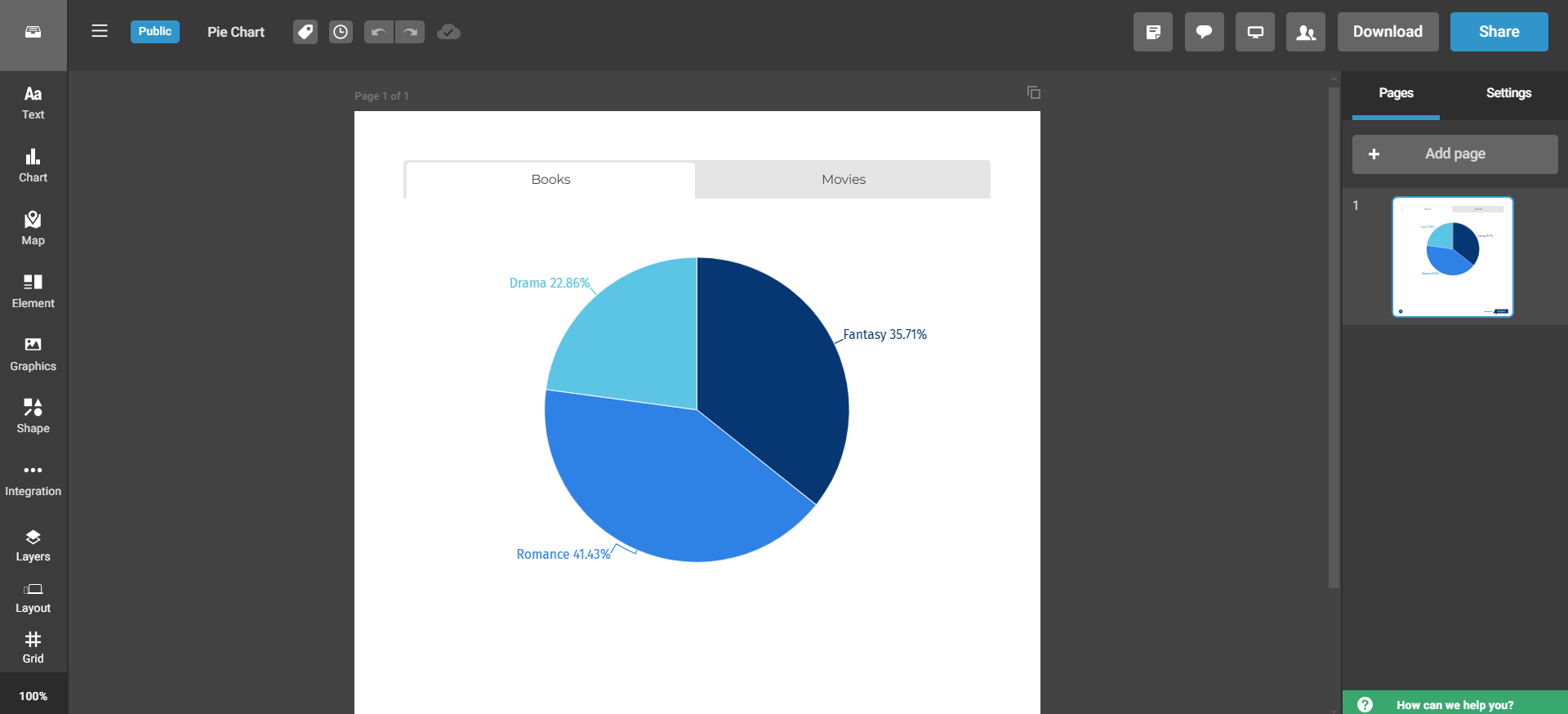The height and width of the screenshot is (714, 1568).
Task: Open the Shape tool panel
Action: tap(33, 417)
